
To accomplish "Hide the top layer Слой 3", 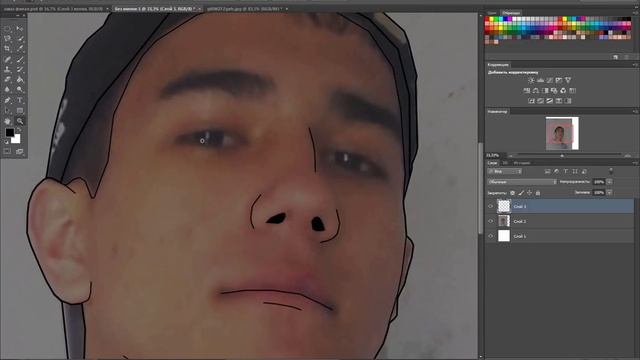I will [491, 207].
